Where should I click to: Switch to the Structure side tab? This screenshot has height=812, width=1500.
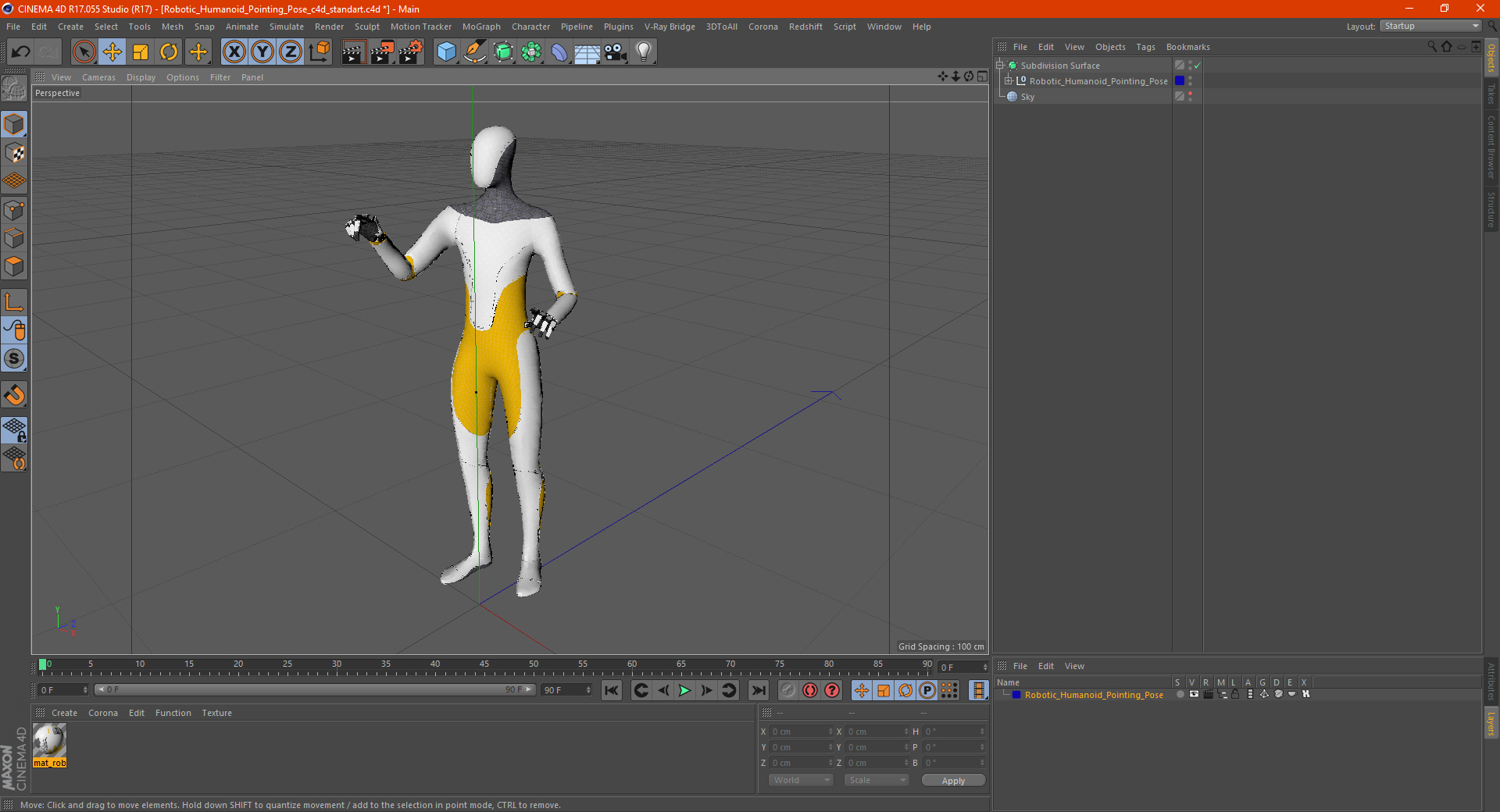coord(1491,209)
